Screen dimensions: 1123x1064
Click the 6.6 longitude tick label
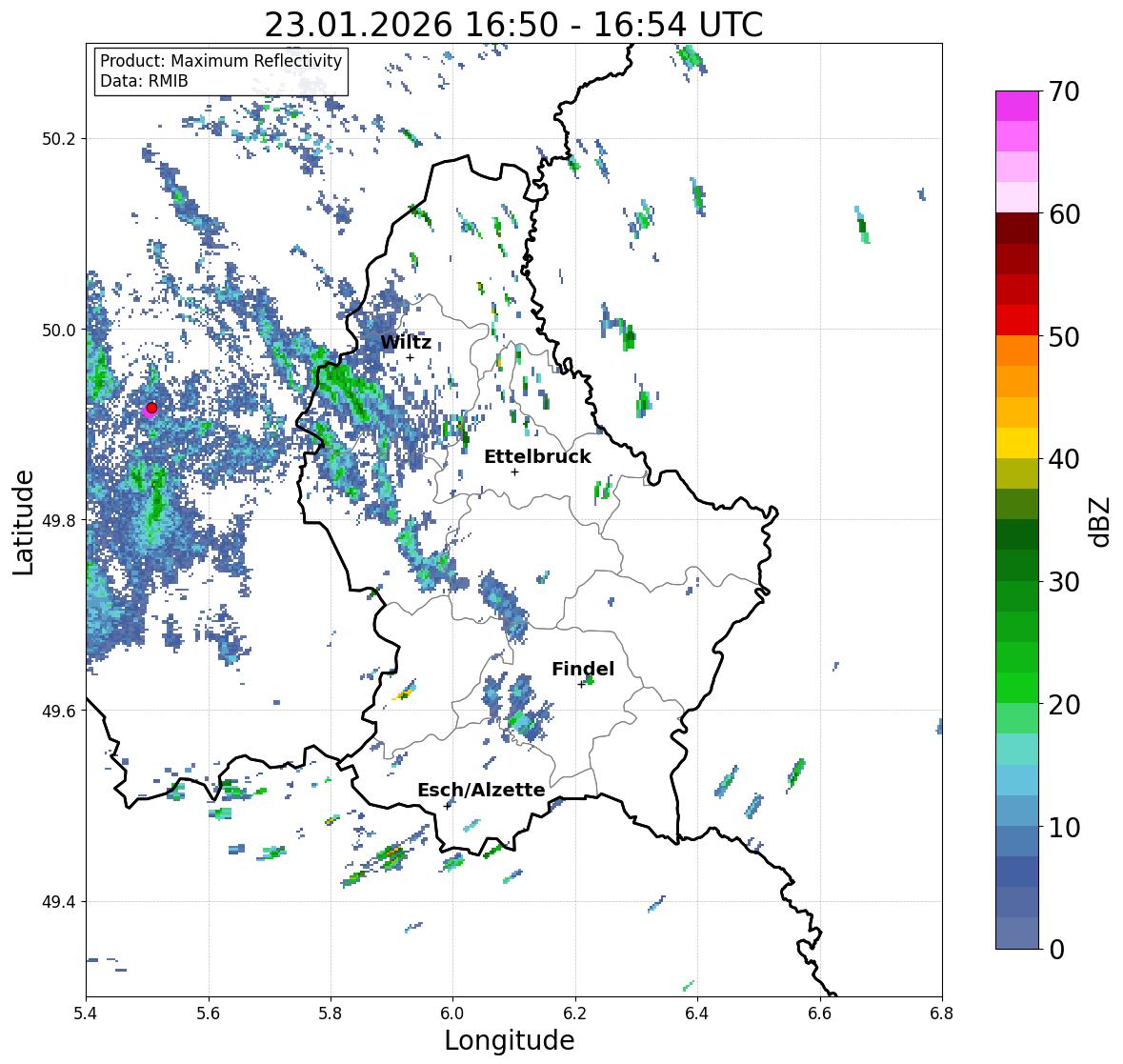820,1014
